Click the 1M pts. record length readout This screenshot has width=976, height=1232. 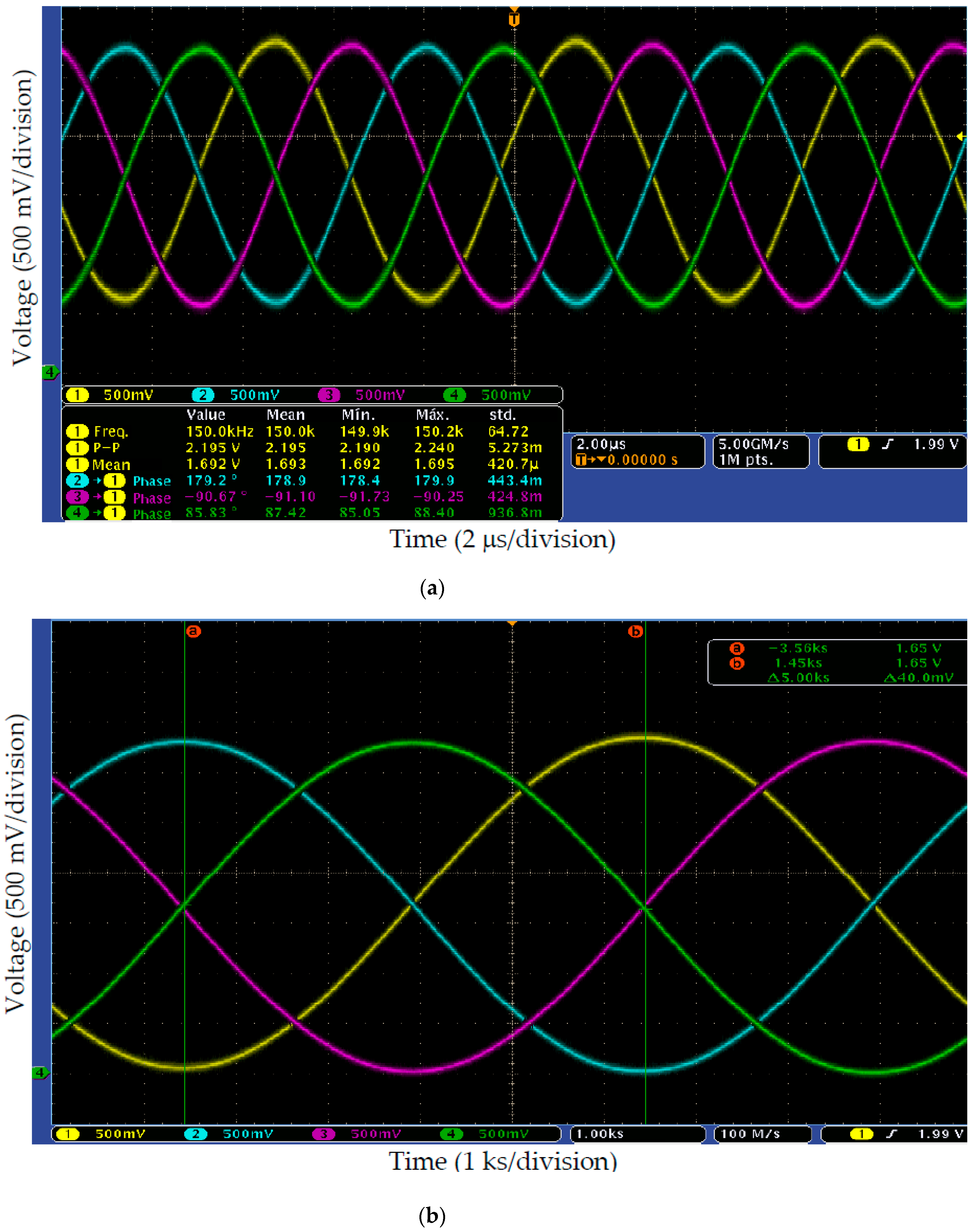(746, 460)
